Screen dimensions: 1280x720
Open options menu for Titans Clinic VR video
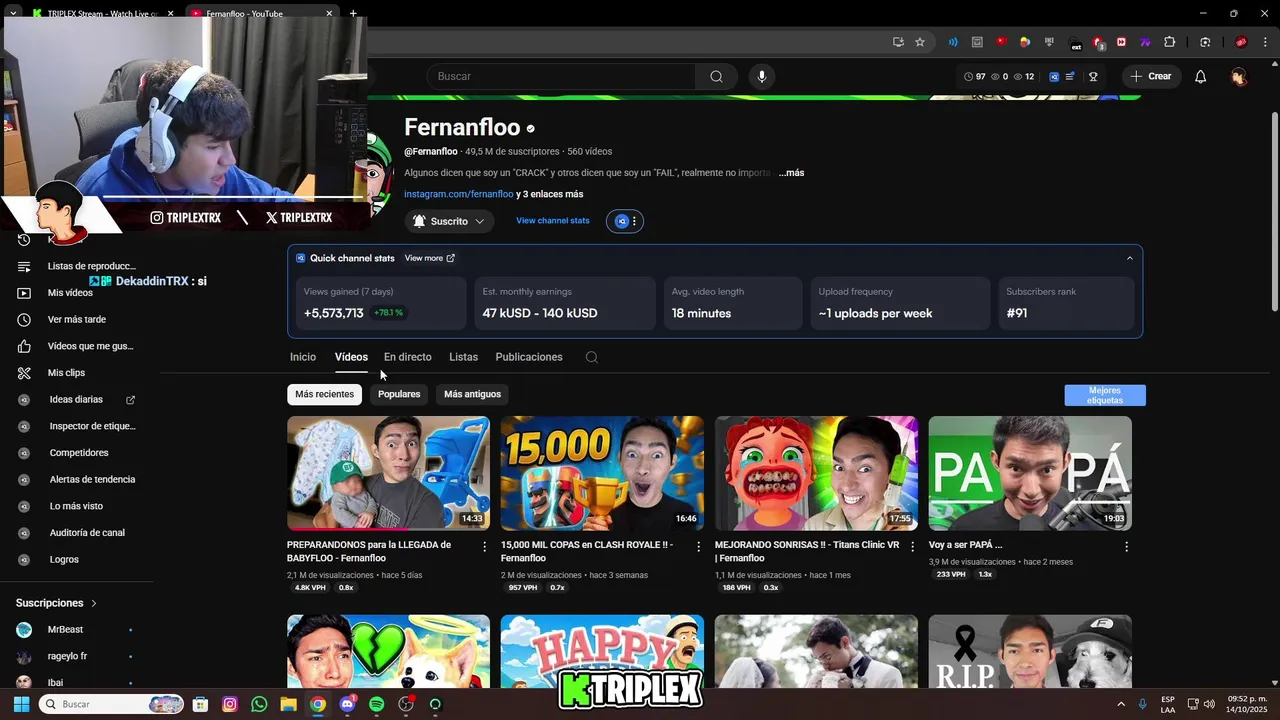[912, 547]
